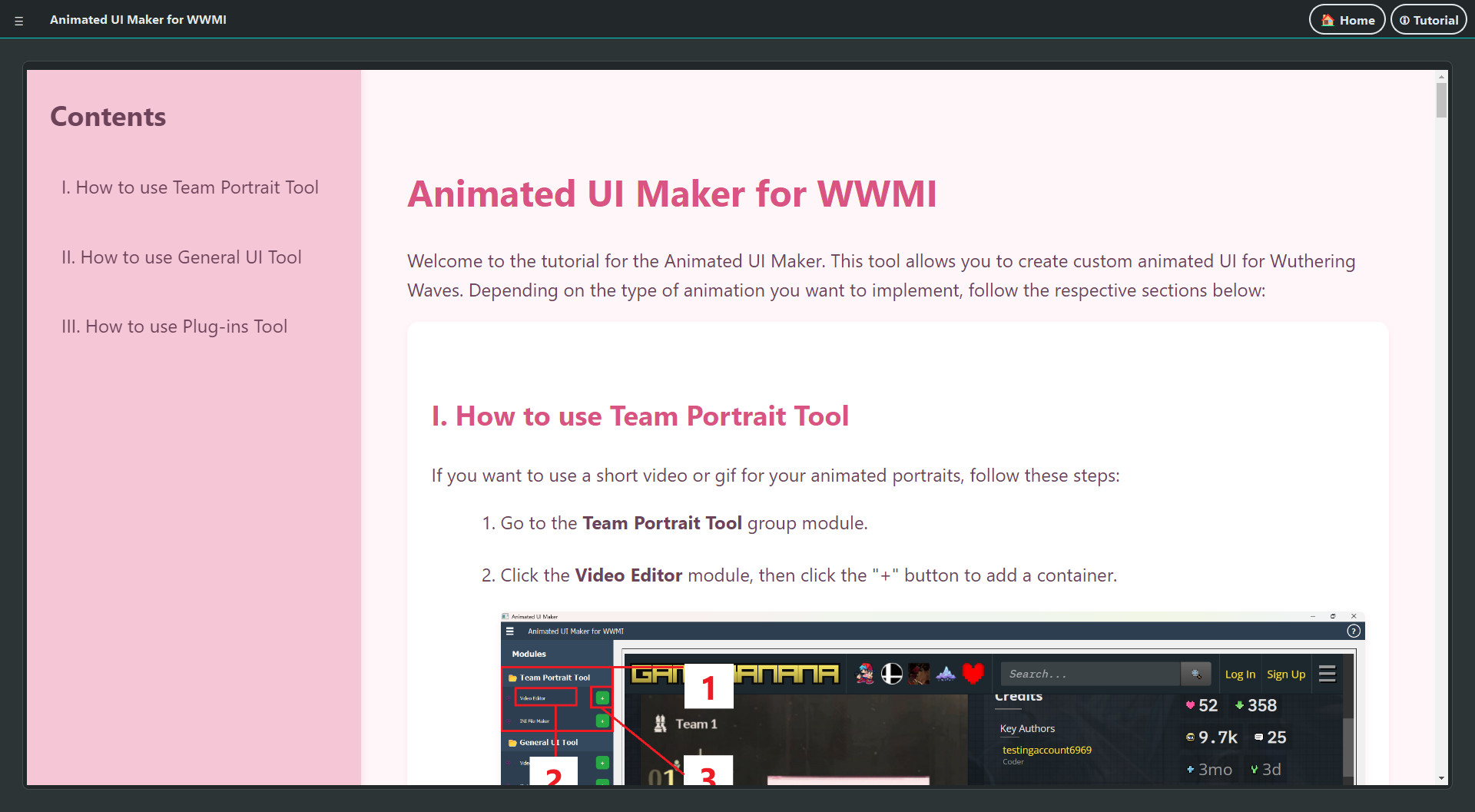Click the search magnifier icon
Image resolution: width=1475 pixels, height=812 pixels.
1195,674
